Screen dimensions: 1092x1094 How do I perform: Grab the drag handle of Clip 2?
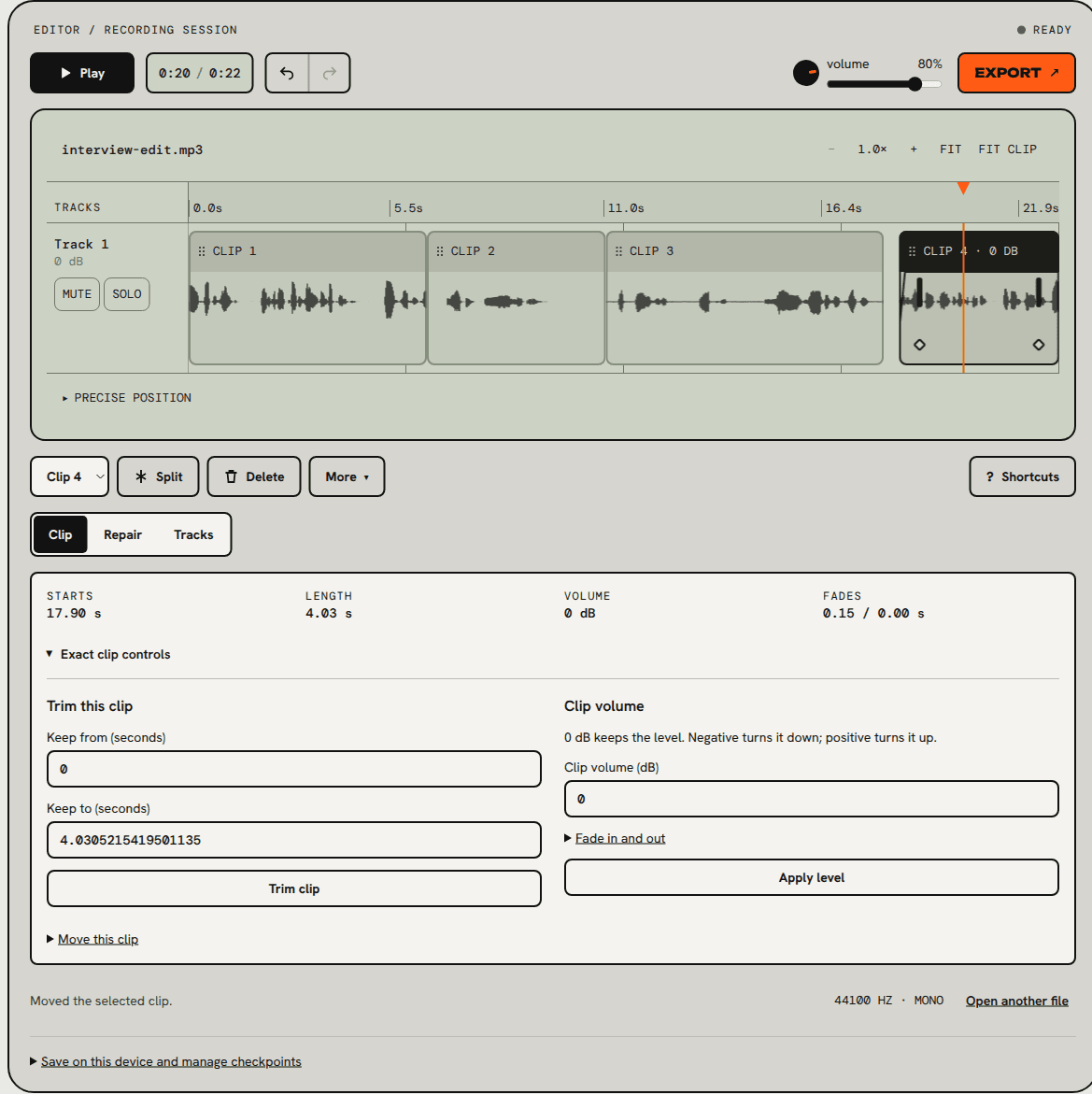[440, 251]
